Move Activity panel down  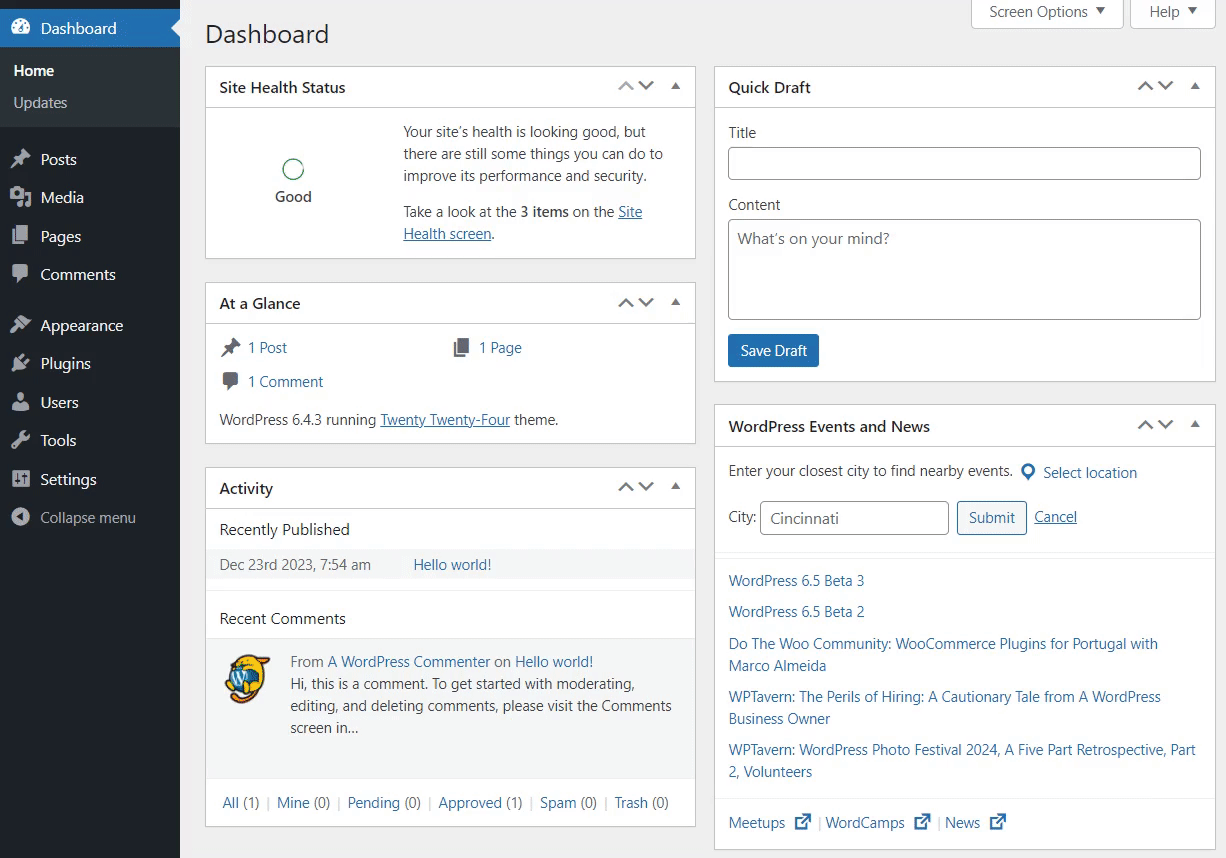click(646, 488)
